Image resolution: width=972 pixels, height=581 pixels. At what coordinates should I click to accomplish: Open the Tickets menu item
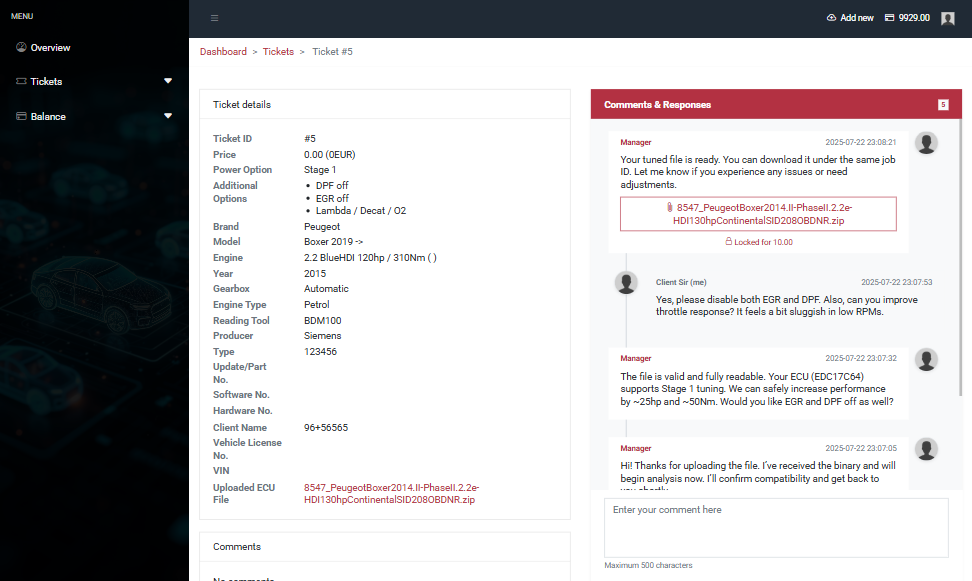pos(46,81)
